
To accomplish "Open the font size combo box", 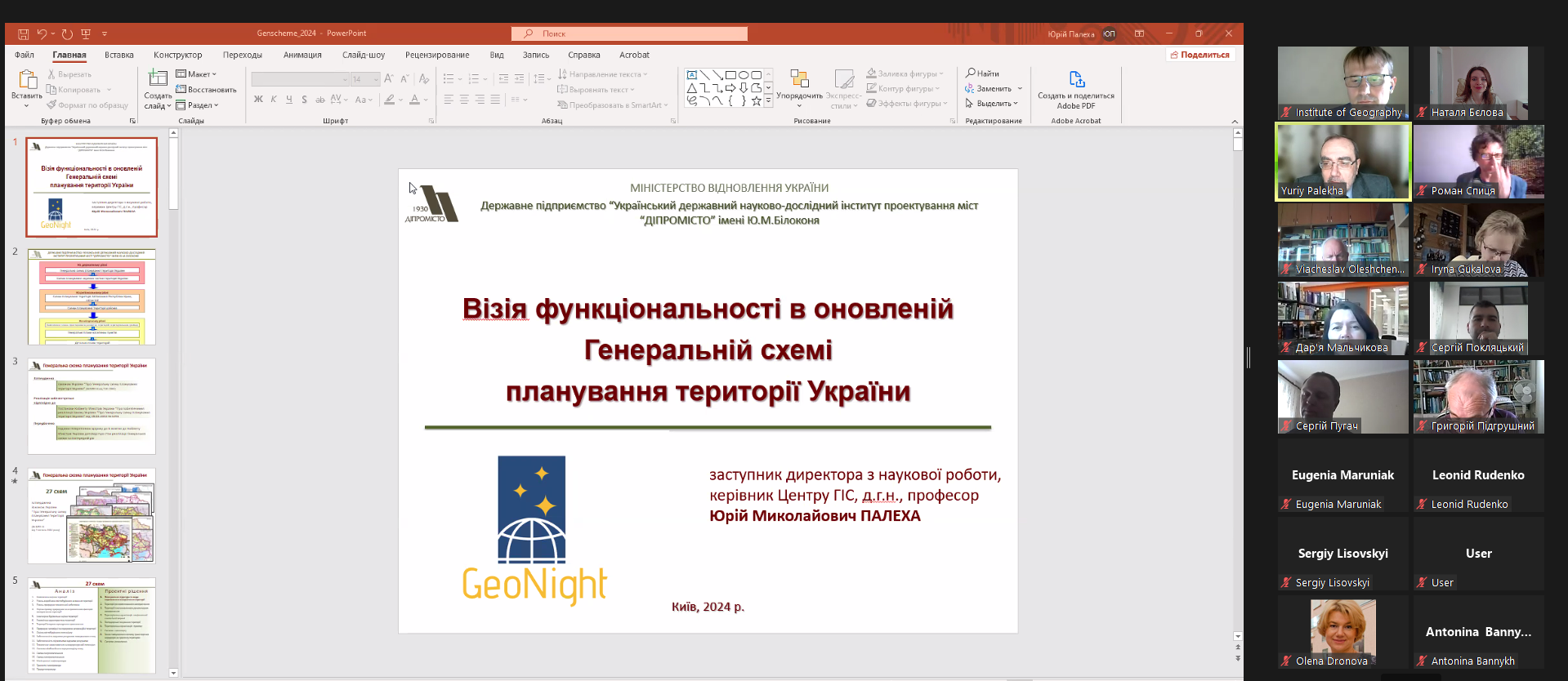I will [365, 79].
